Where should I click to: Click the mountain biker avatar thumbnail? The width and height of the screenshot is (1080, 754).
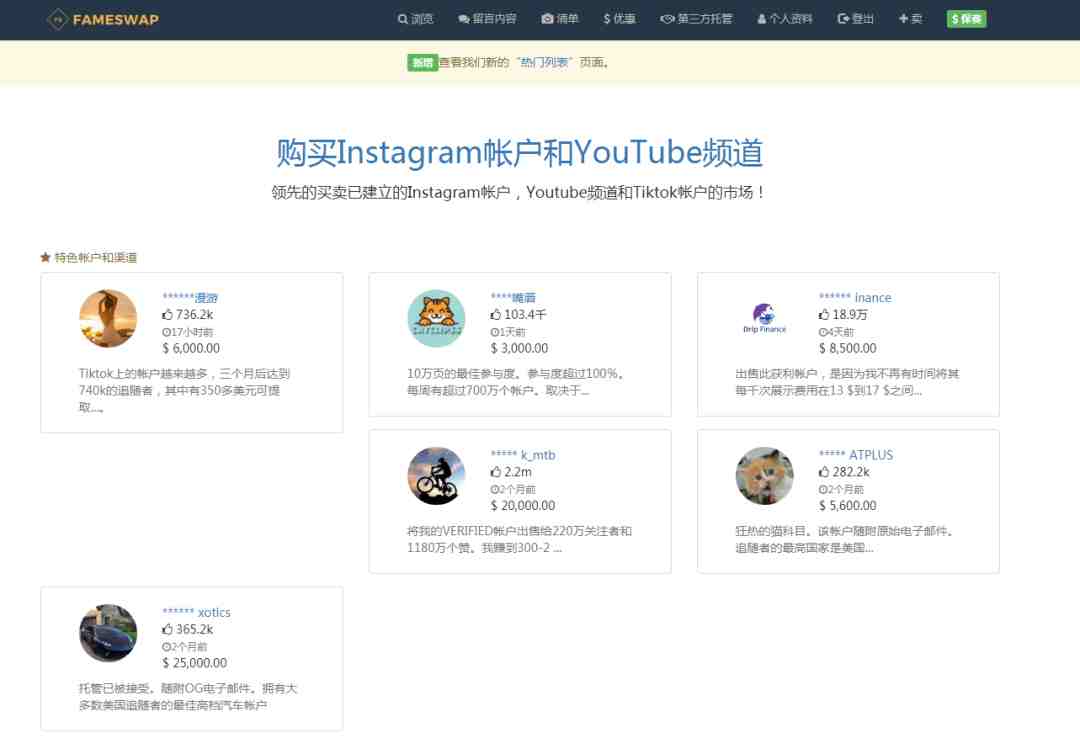coord(436,476)
